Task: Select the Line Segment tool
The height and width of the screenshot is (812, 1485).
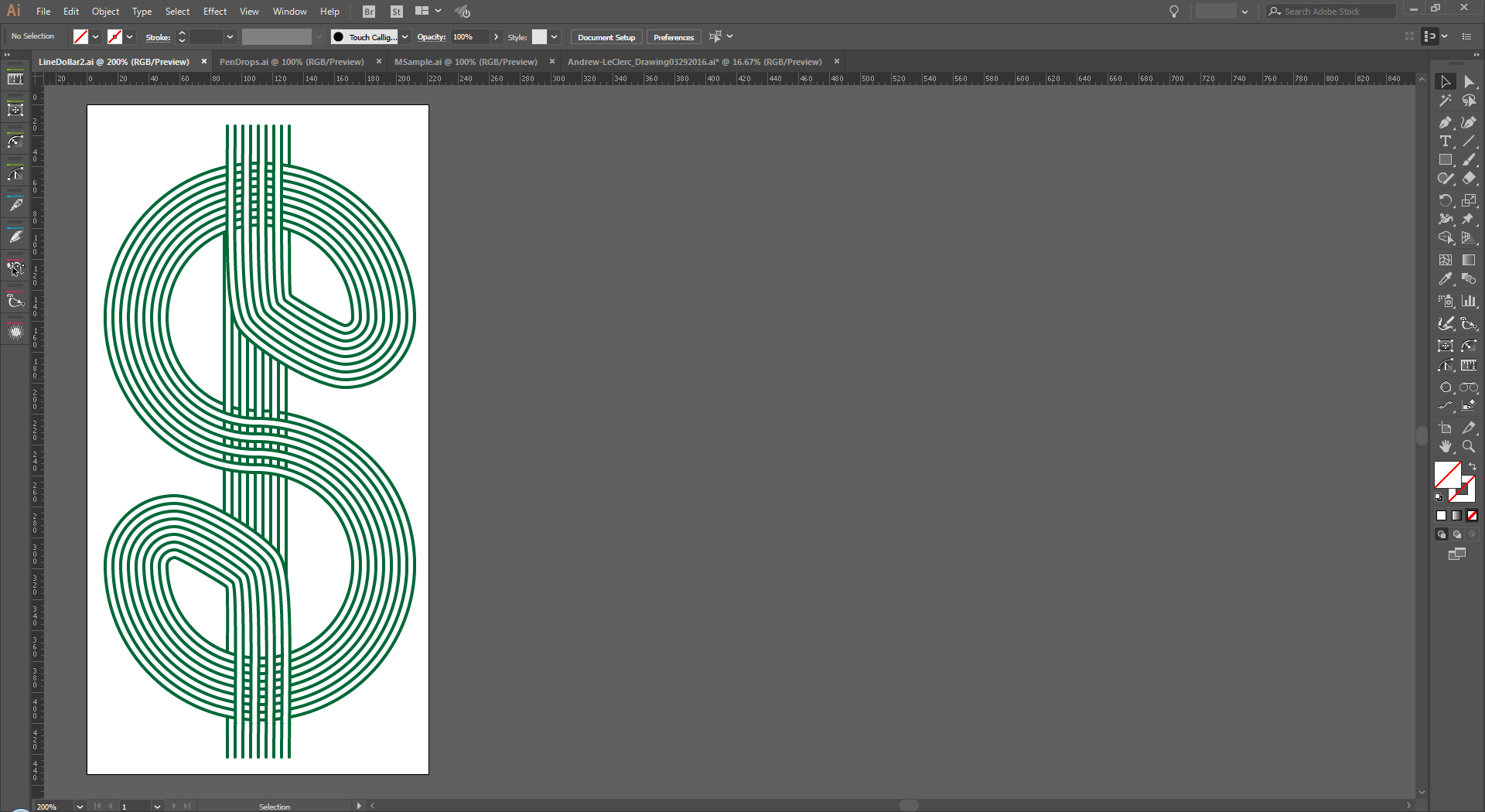Action: [x=1469, y=141]
